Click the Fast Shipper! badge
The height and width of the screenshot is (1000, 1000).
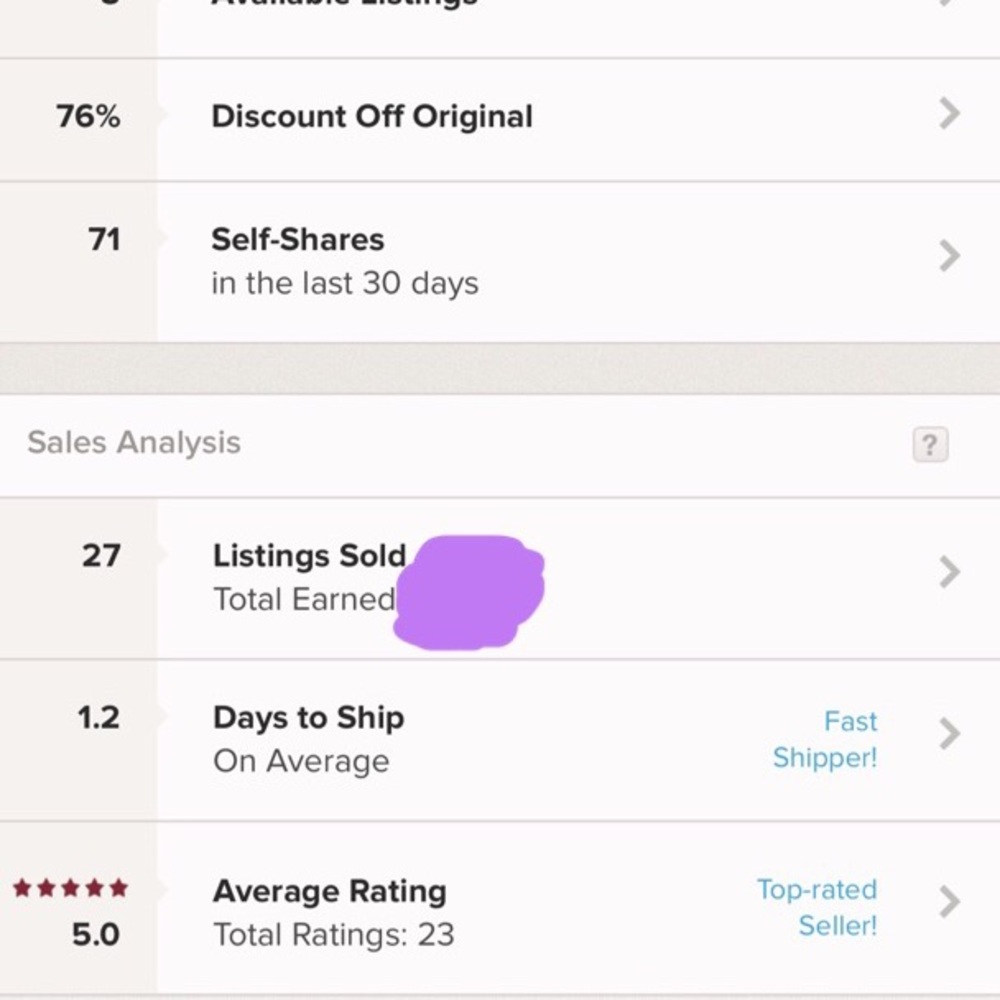coord(825,740)
